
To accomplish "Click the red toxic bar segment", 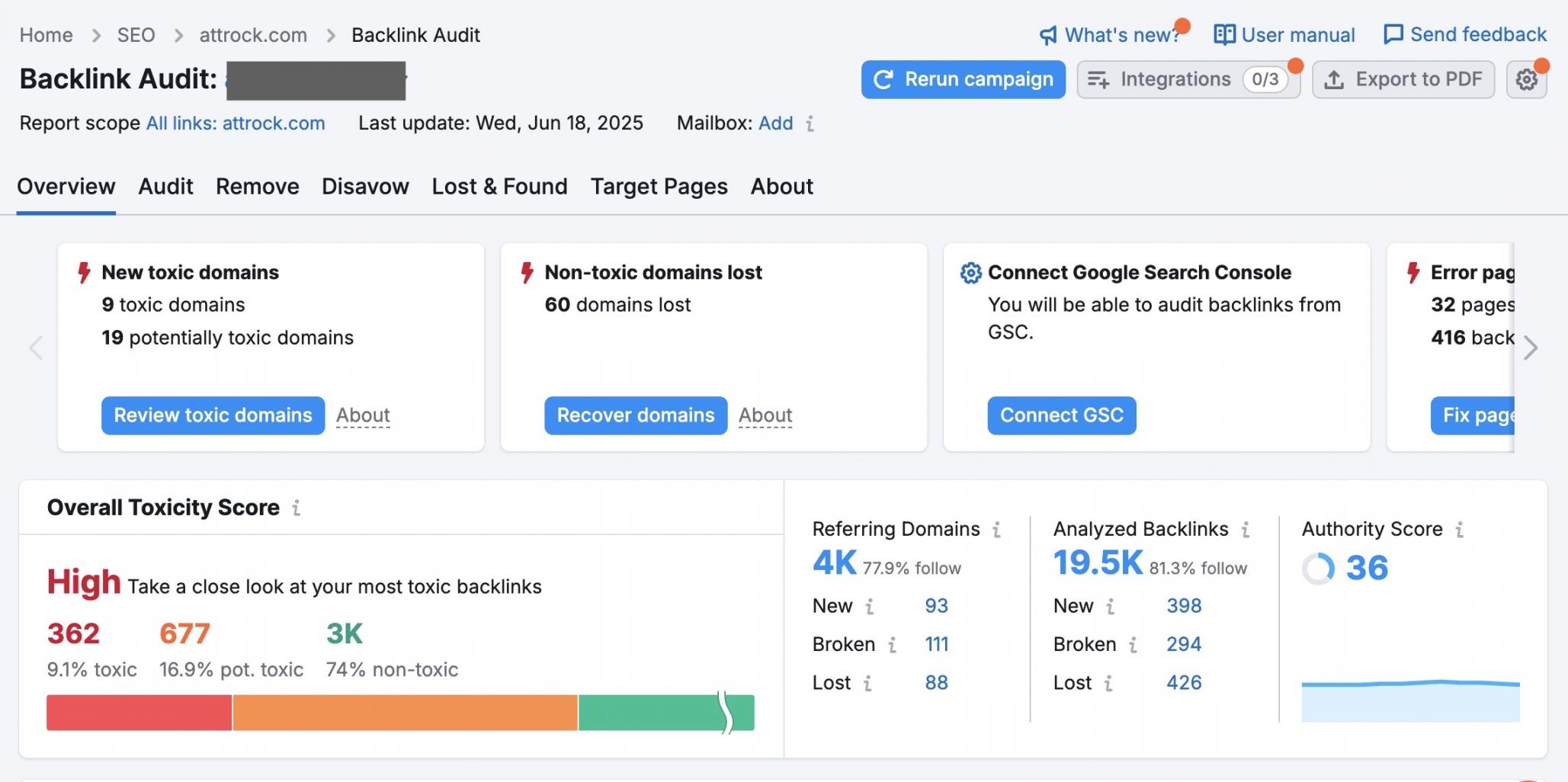I will [139, 713].
